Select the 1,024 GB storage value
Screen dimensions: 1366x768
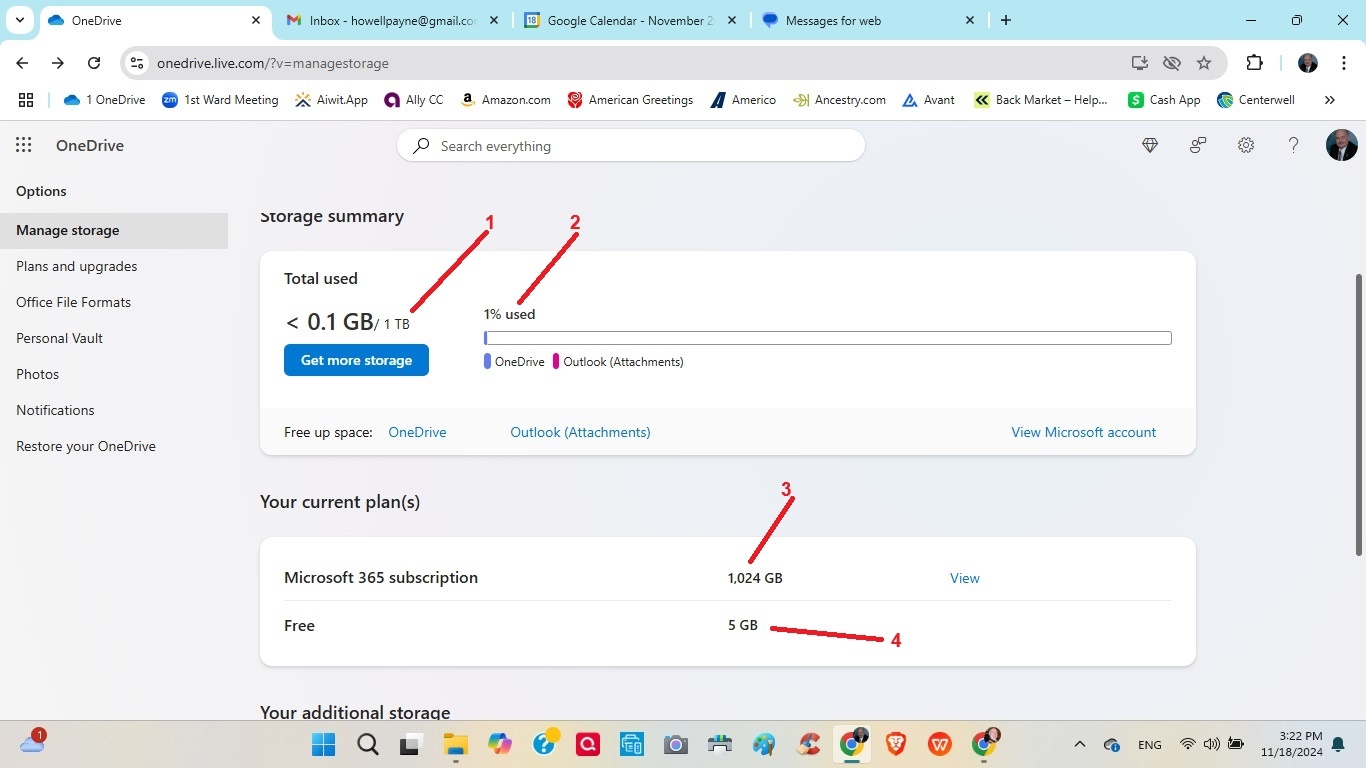[x=755, y=578]
